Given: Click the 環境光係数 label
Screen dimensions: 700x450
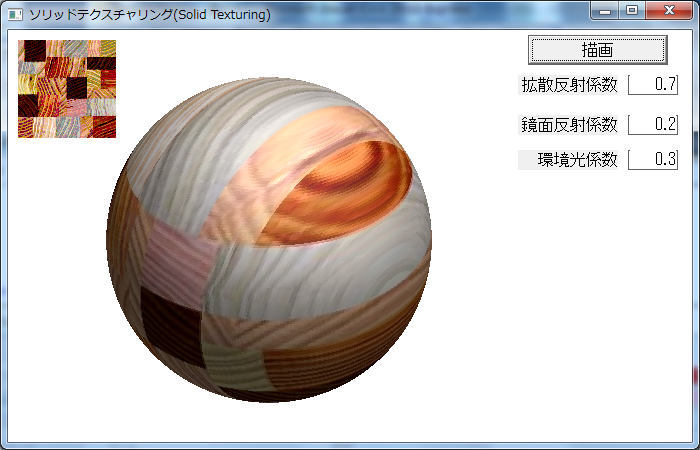Looking at the screenshot, I should (568, 159).
